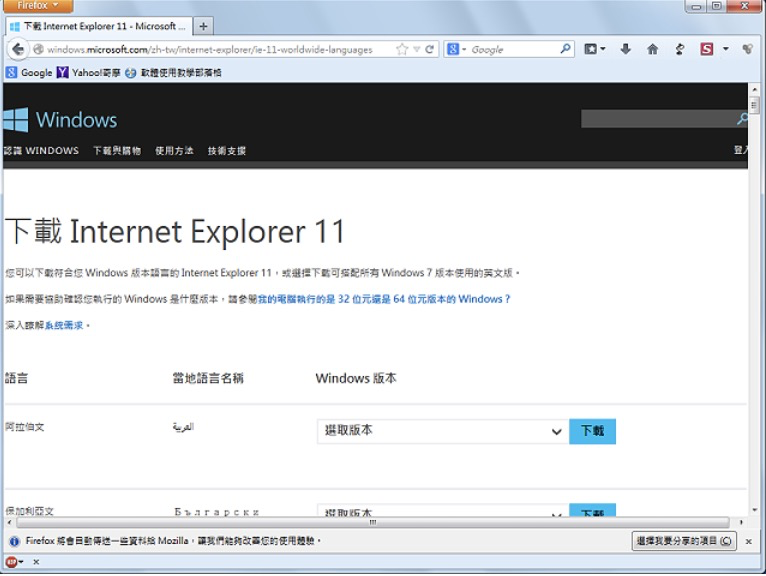Open the Google bookmark in bookmarks bar

pyautogui.click(x=29, y=73)
